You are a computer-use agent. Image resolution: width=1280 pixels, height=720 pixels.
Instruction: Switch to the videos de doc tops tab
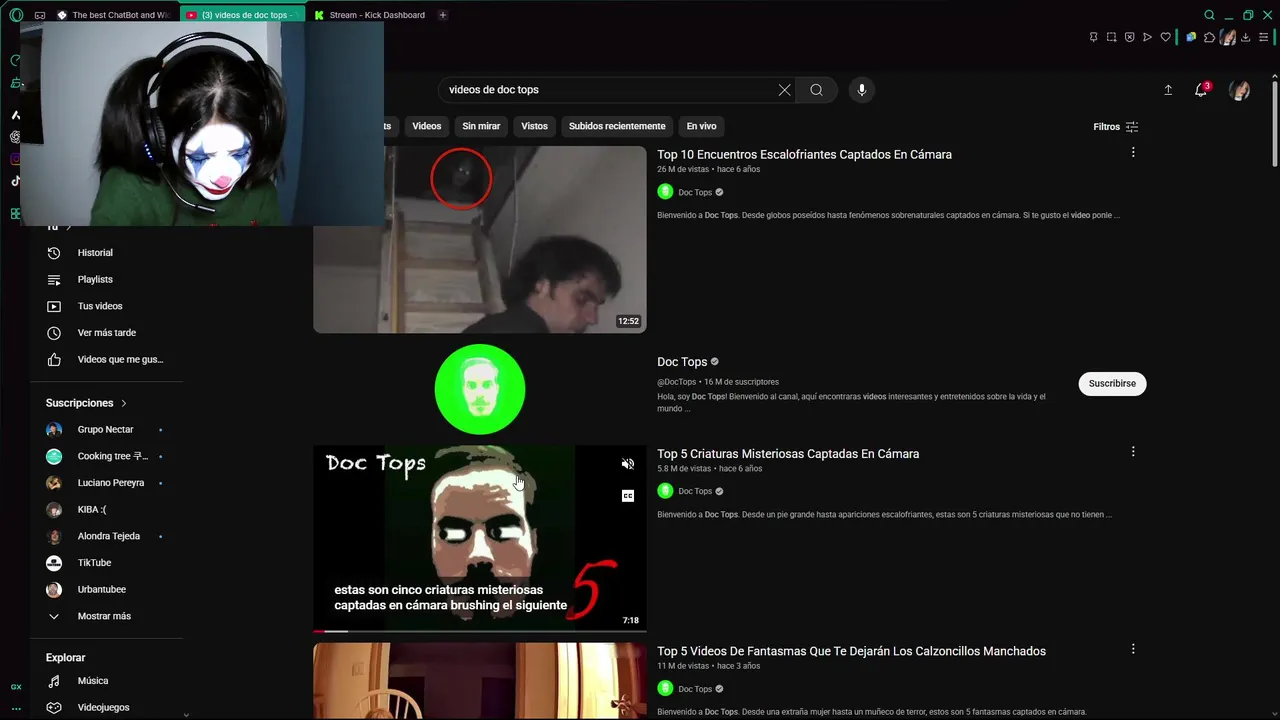[242, 15]
